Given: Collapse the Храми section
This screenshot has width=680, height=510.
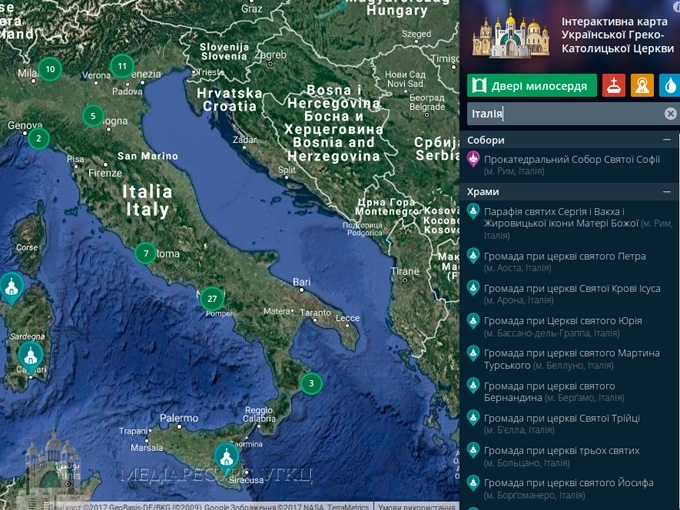Looking at the screenshot, I should coord(667,191).
